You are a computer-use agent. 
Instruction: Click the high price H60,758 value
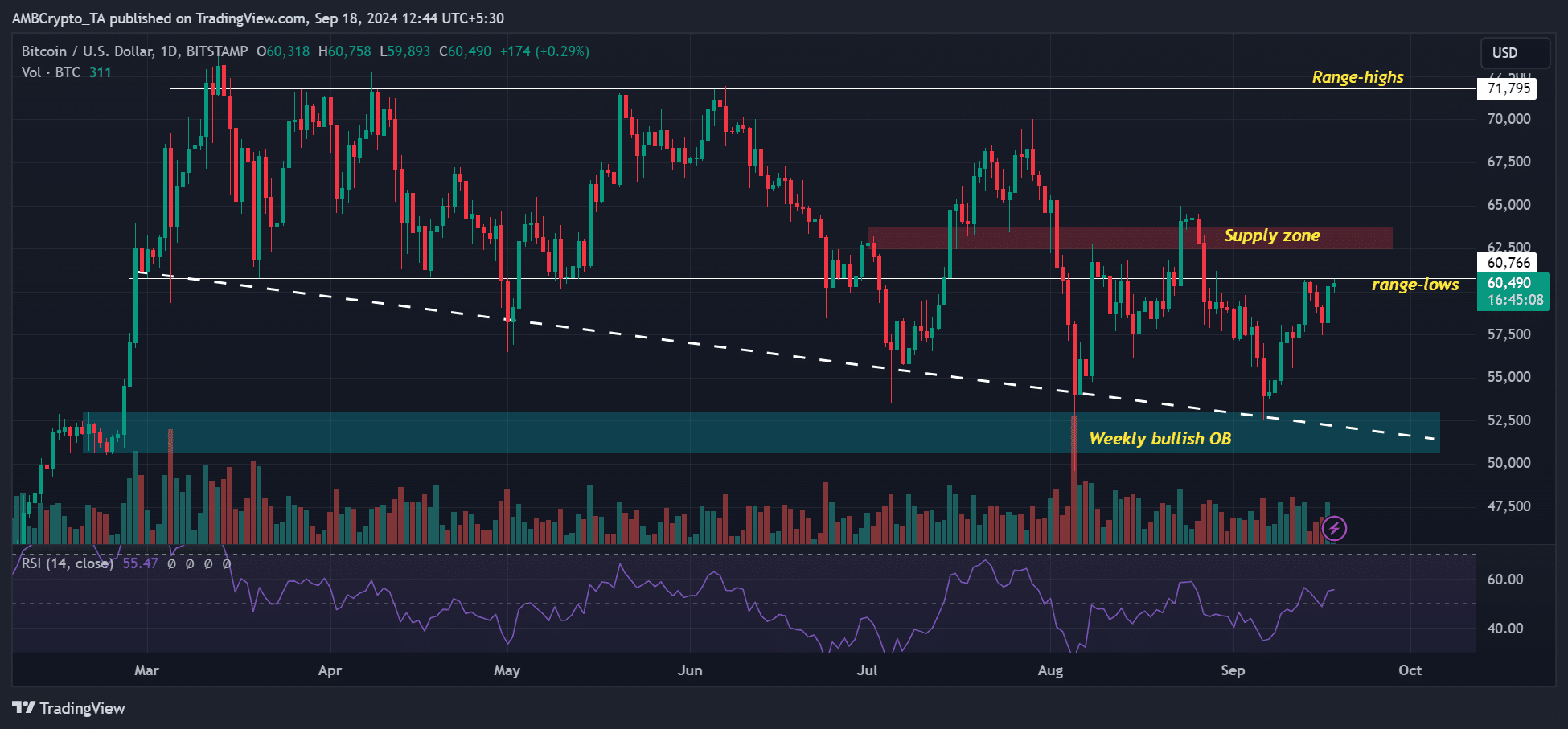click(345, 51)
